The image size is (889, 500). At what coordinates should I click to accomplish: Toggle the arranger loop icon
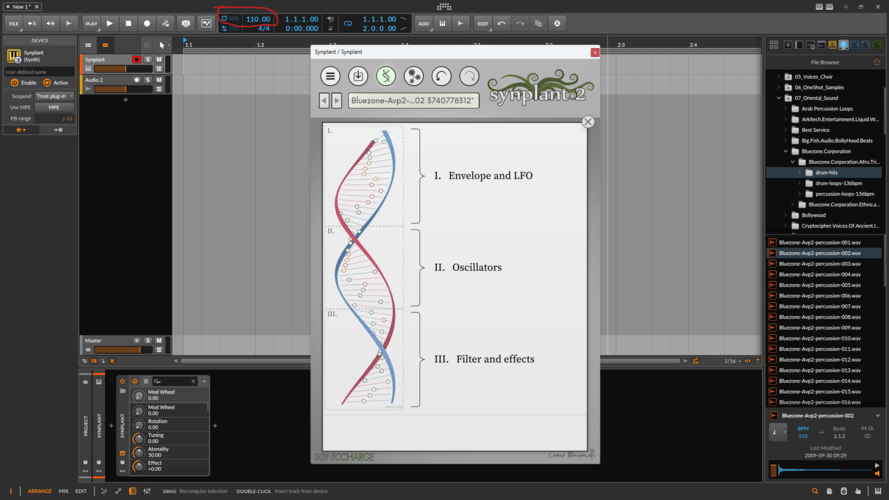coord(348,24)
